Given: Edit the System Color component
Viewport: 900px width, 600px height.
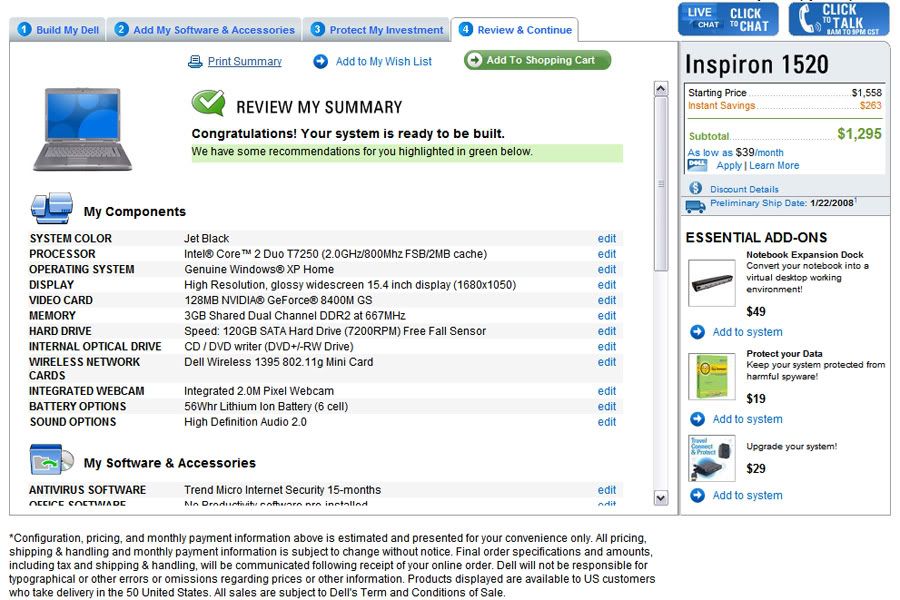Looking at the screenshot, I should pyautogui.click(x=607, y=238).
